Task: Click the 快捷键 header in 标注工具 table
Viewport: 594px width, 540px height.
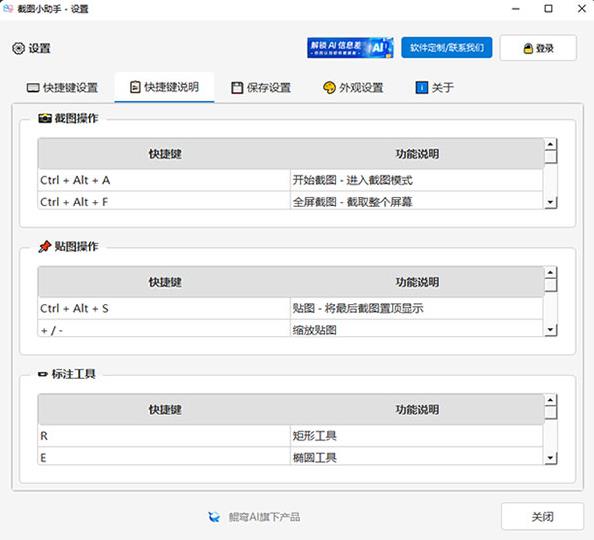Action: 164,410
